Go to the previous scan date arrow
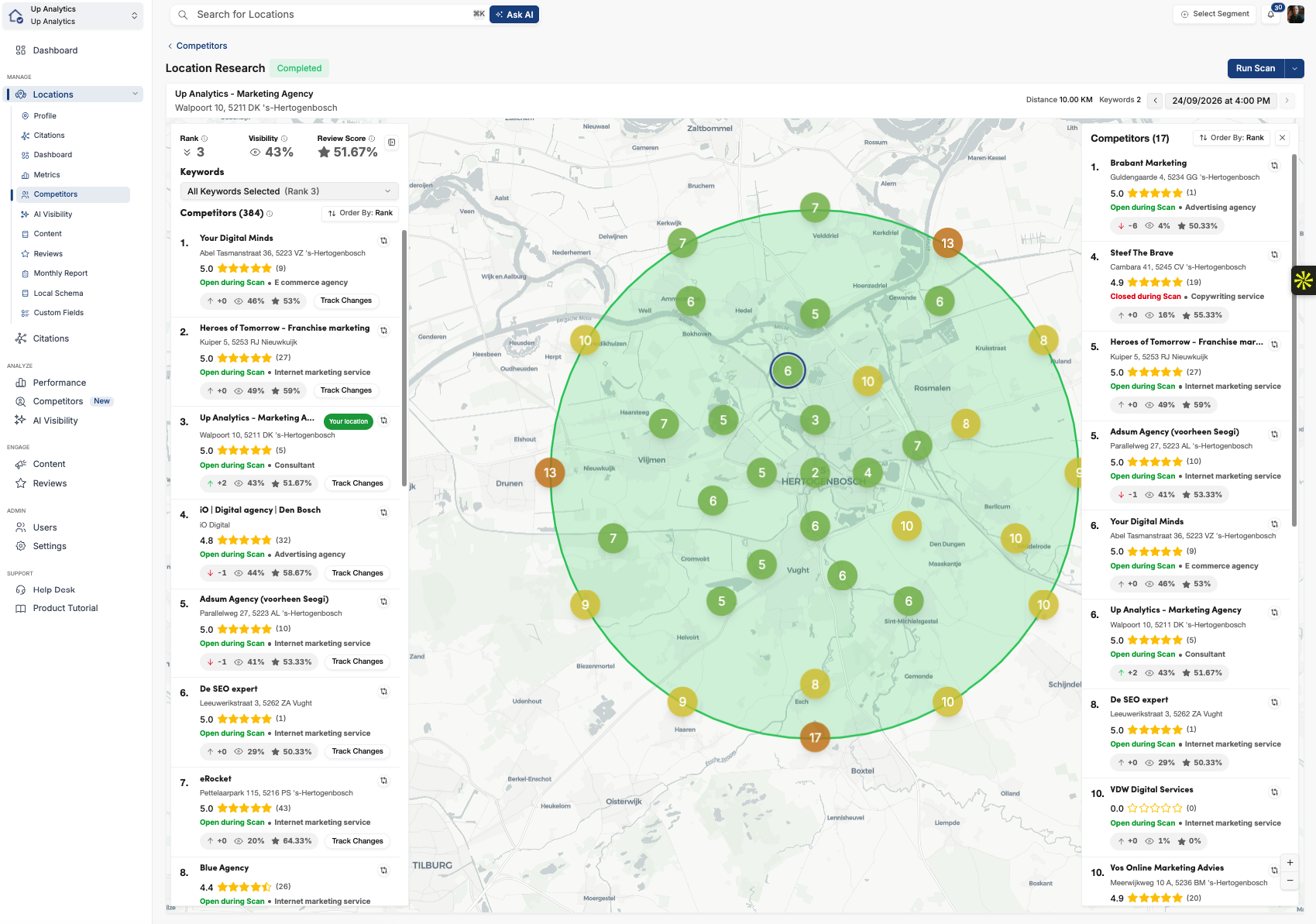 [1155, 101]
